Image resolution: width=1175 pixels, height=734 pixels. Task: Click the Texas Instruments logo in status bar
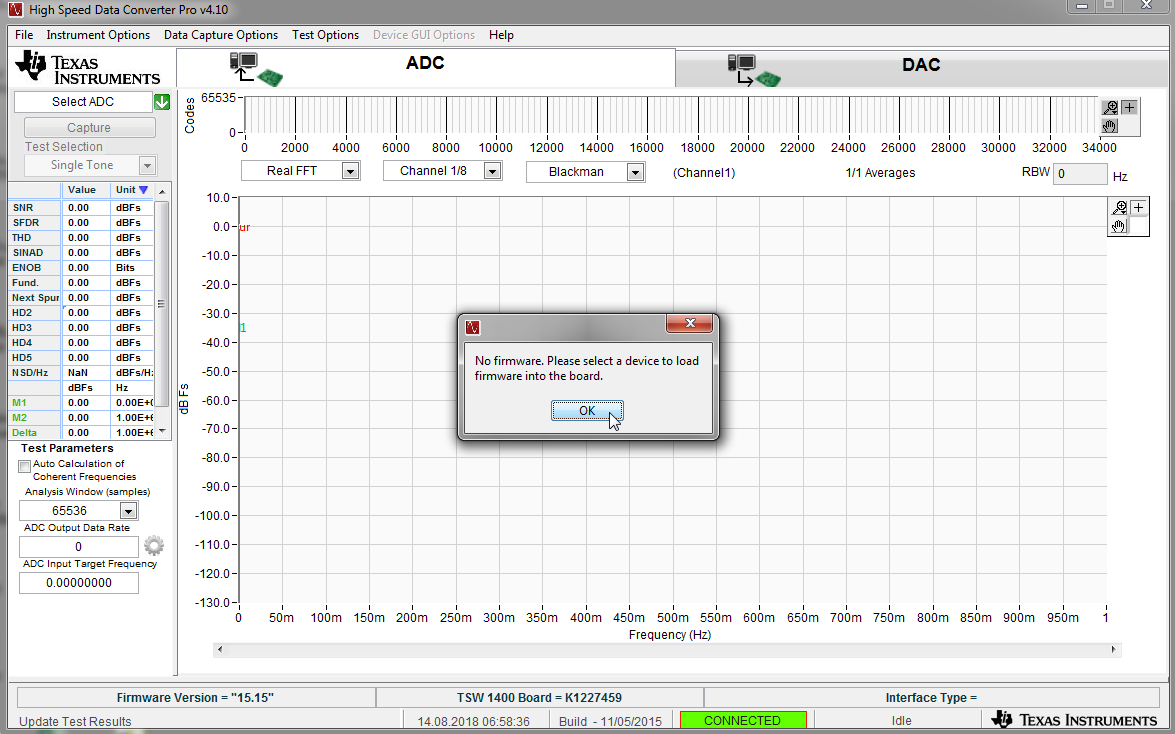coord(1074,720)
